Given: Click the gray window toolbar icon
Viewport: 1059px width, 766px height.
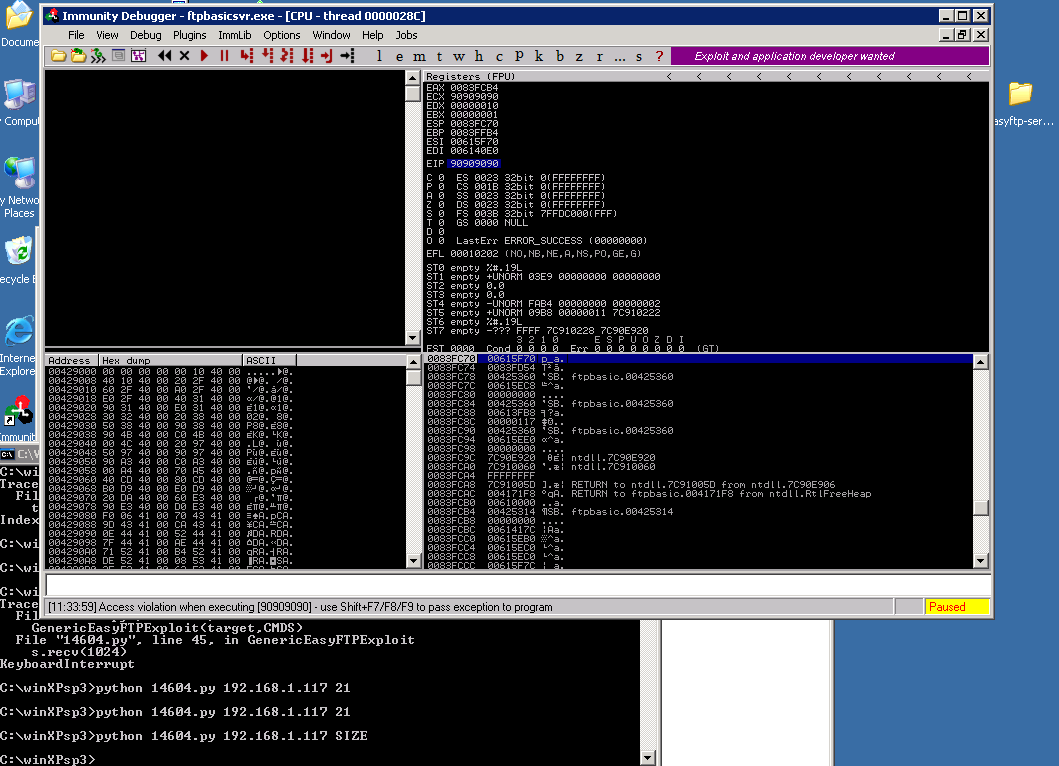Looking at the screenshot, I should [118, 56].
